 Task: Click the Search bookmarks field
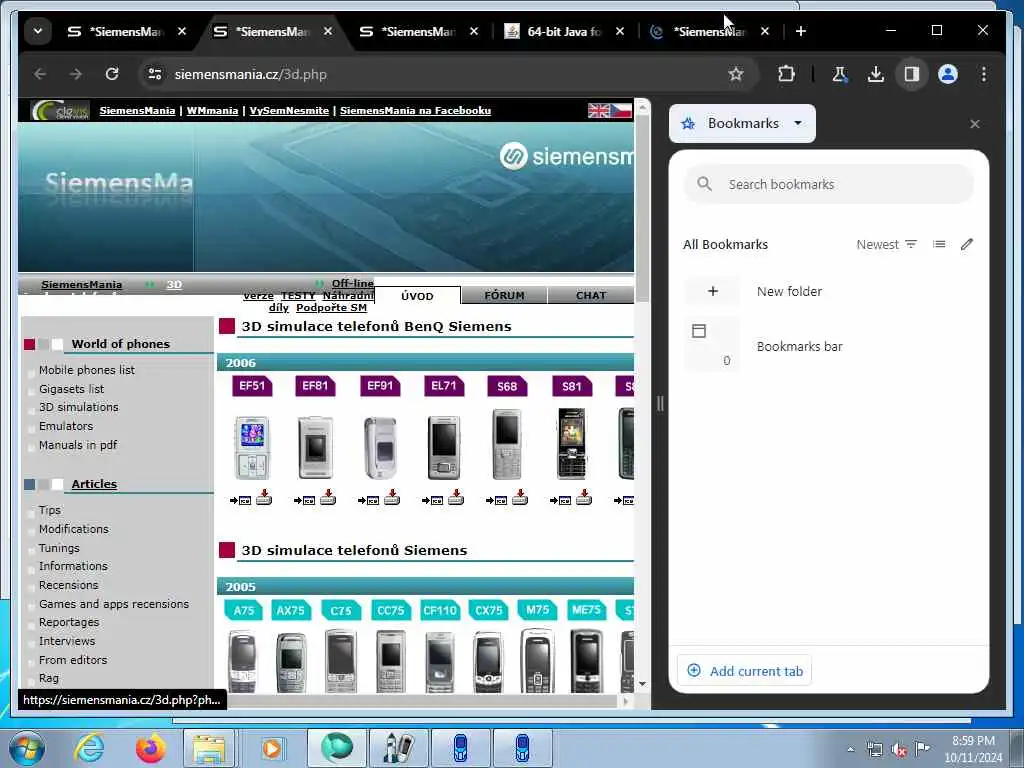pyautogui.click(x=829, y=184)
